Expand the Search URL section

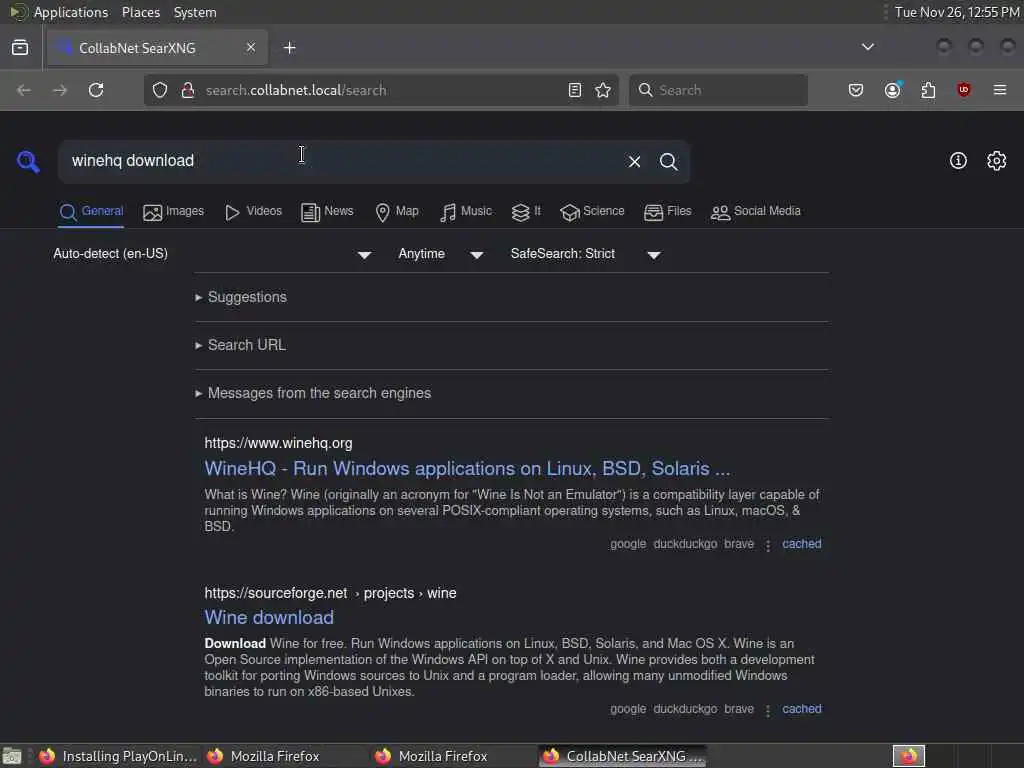coord(240,345)
